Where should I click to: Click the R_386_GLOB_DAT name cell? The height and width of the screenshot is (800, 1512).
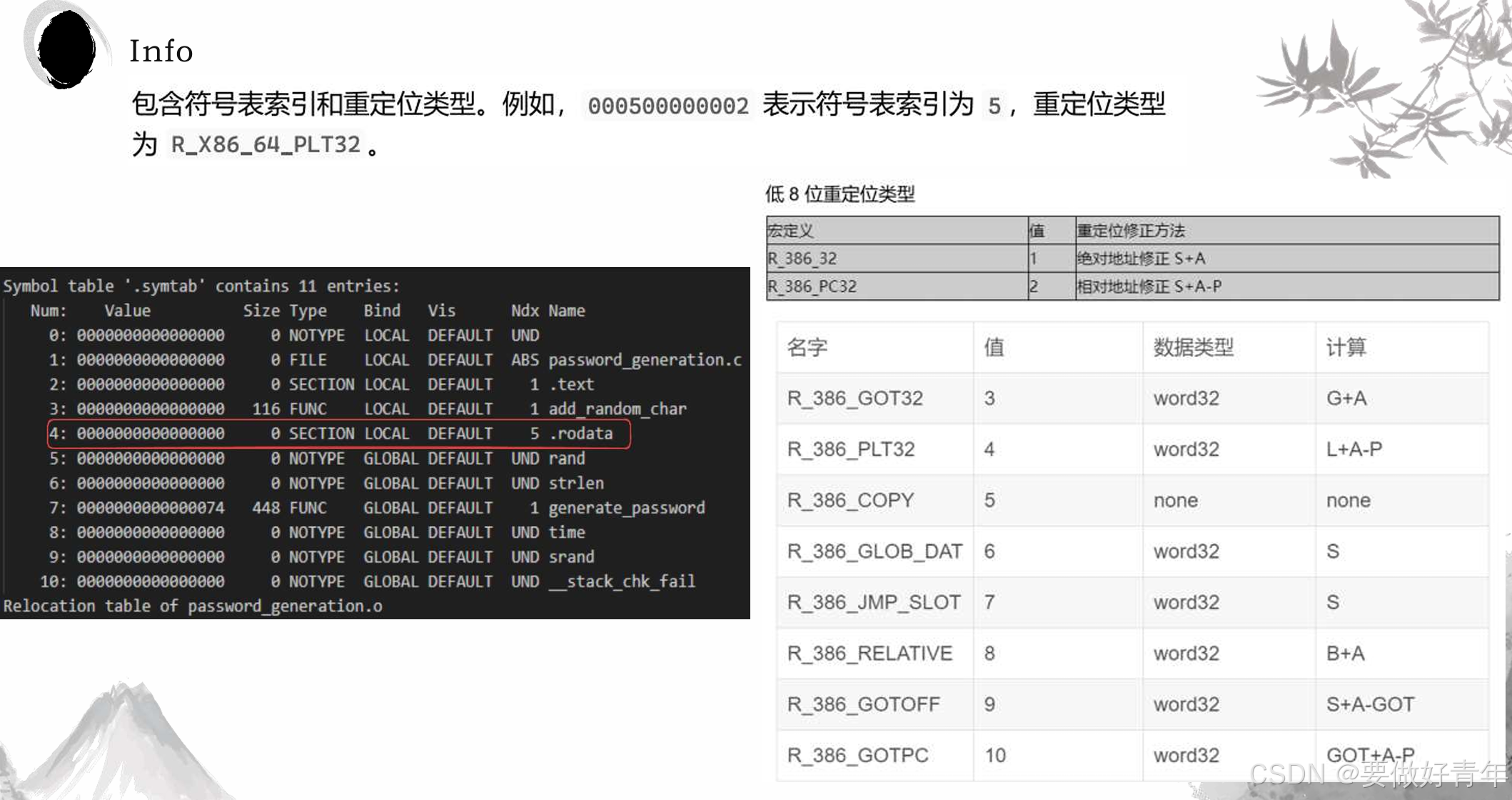[875, 551]
